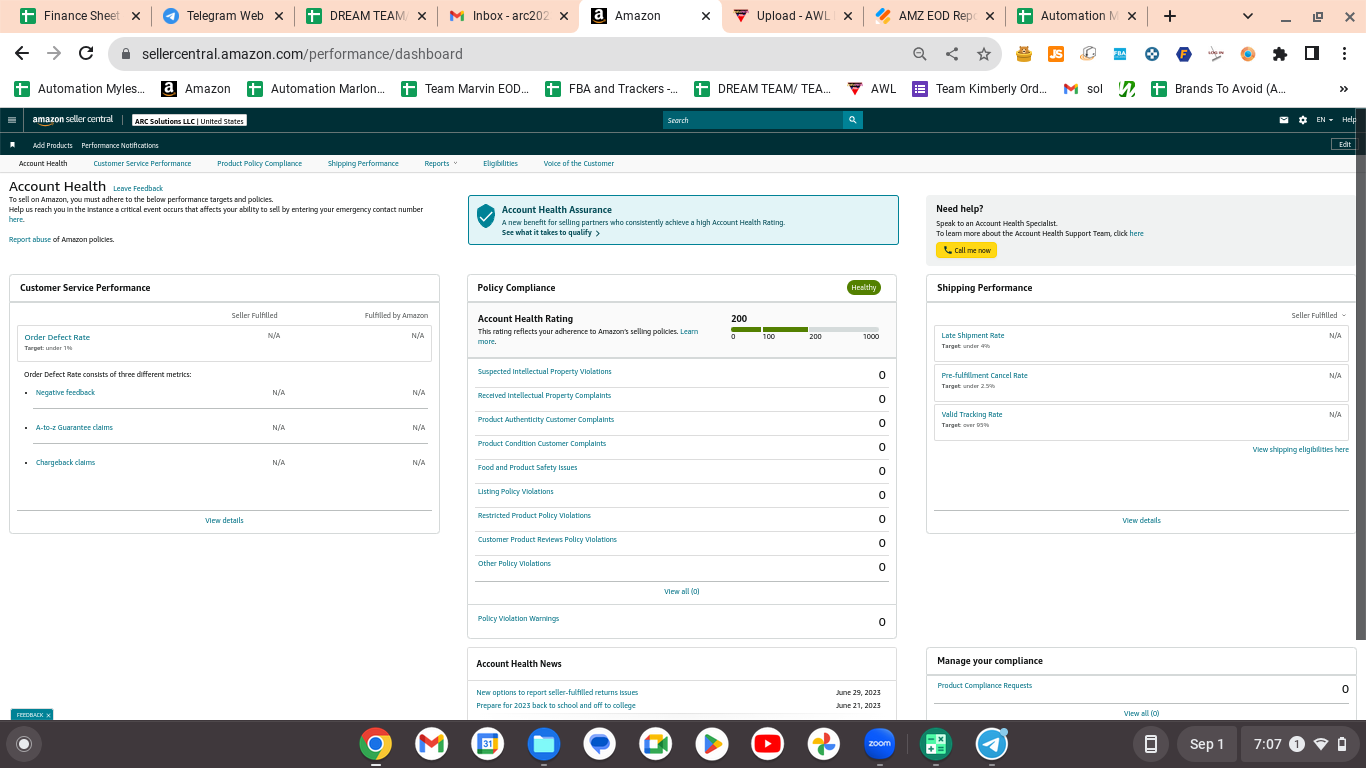1366x768 pixels.
Task: Open the system tray showing 7:07
Action: pos(1300,744)
